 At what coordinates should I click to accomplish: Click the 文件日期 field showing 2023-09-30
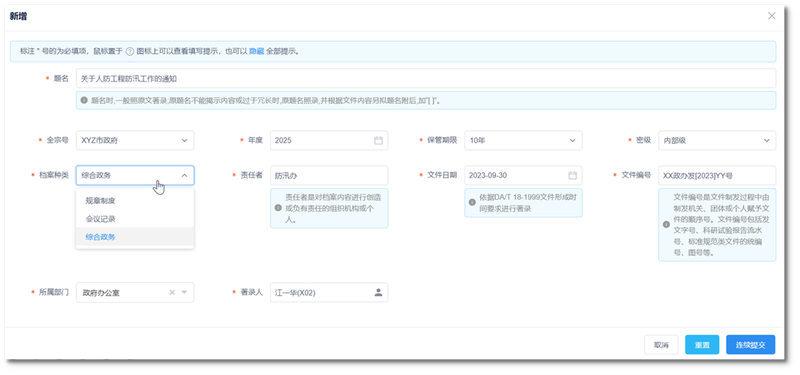[x=523, y=175]
